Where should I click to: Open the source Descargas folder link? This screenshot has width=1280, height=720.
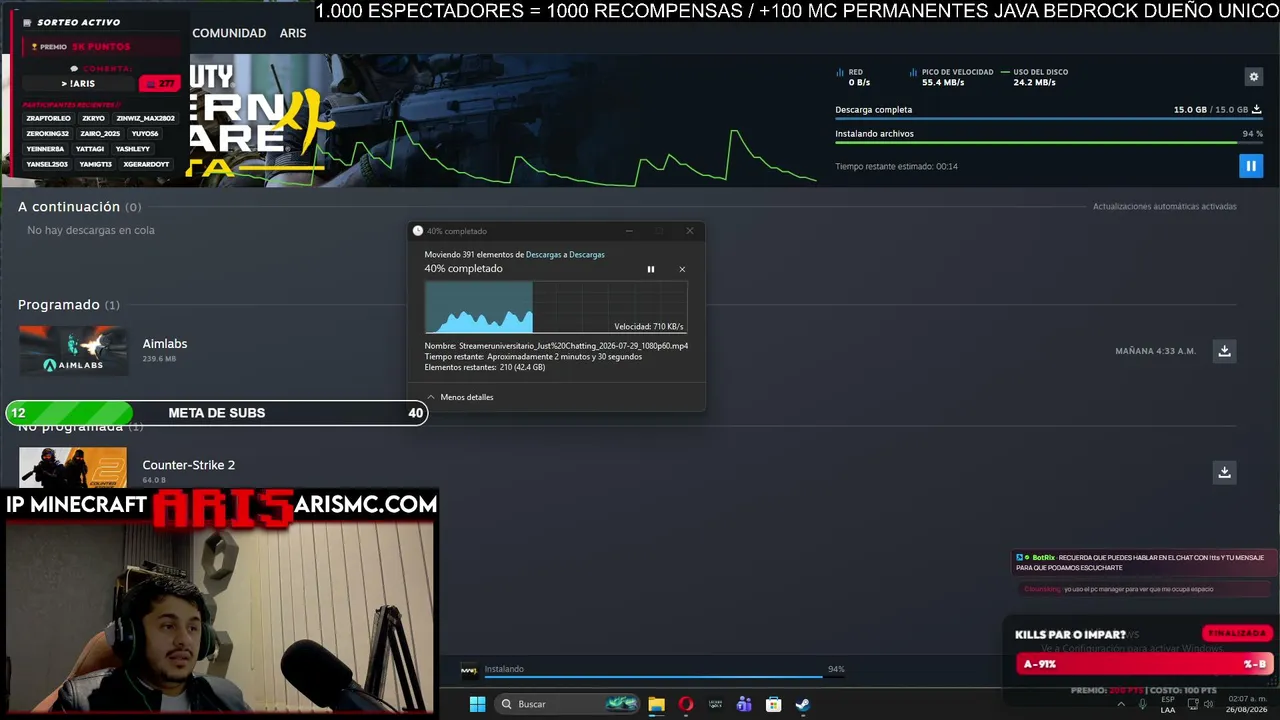tap(545, 255)
